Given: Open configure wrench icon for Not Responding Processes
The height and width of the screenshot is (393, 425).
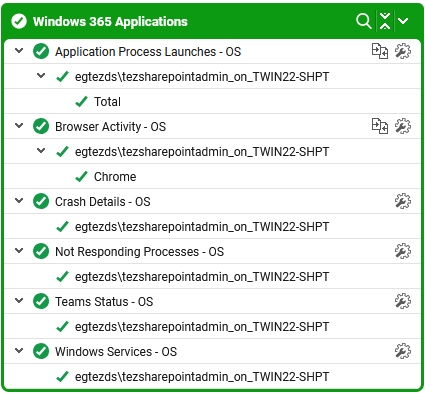Looking at the screenshot, I should tap(403, 251).
